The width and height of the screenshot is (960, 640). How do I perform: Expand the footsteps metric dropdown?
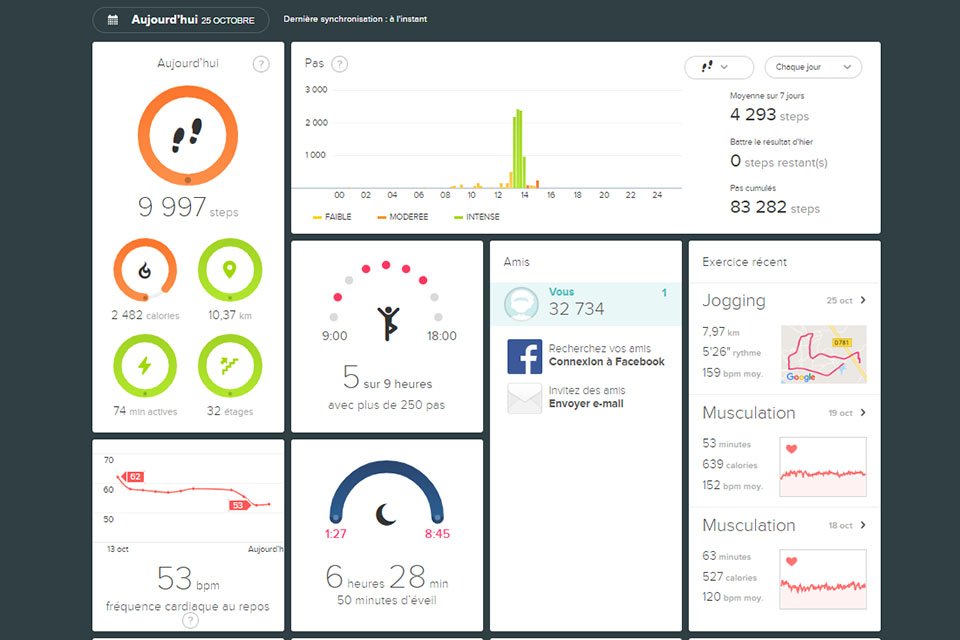point(719,67)
